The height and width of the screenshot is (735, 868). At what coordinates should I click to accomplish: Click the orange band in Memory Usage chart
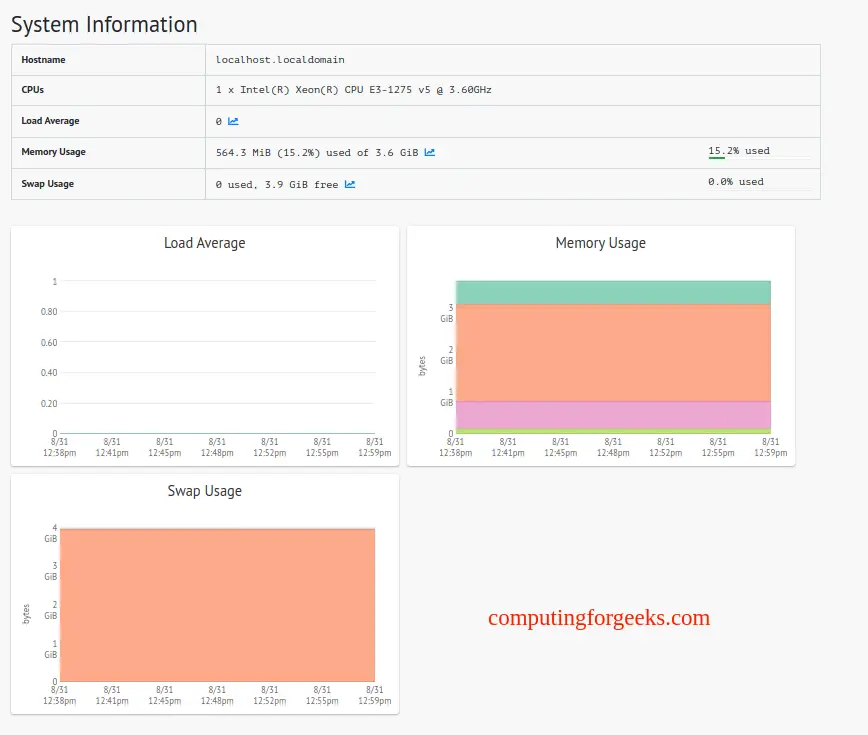coord(613,353)
